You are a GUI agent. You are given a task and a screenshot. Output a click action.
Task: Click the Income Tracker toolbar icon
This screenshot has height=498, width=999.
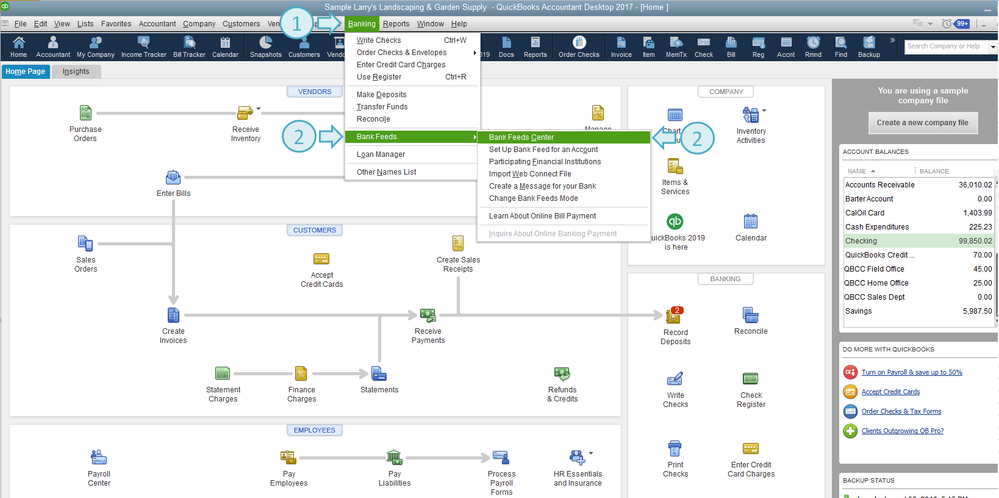tap(143, 46)
